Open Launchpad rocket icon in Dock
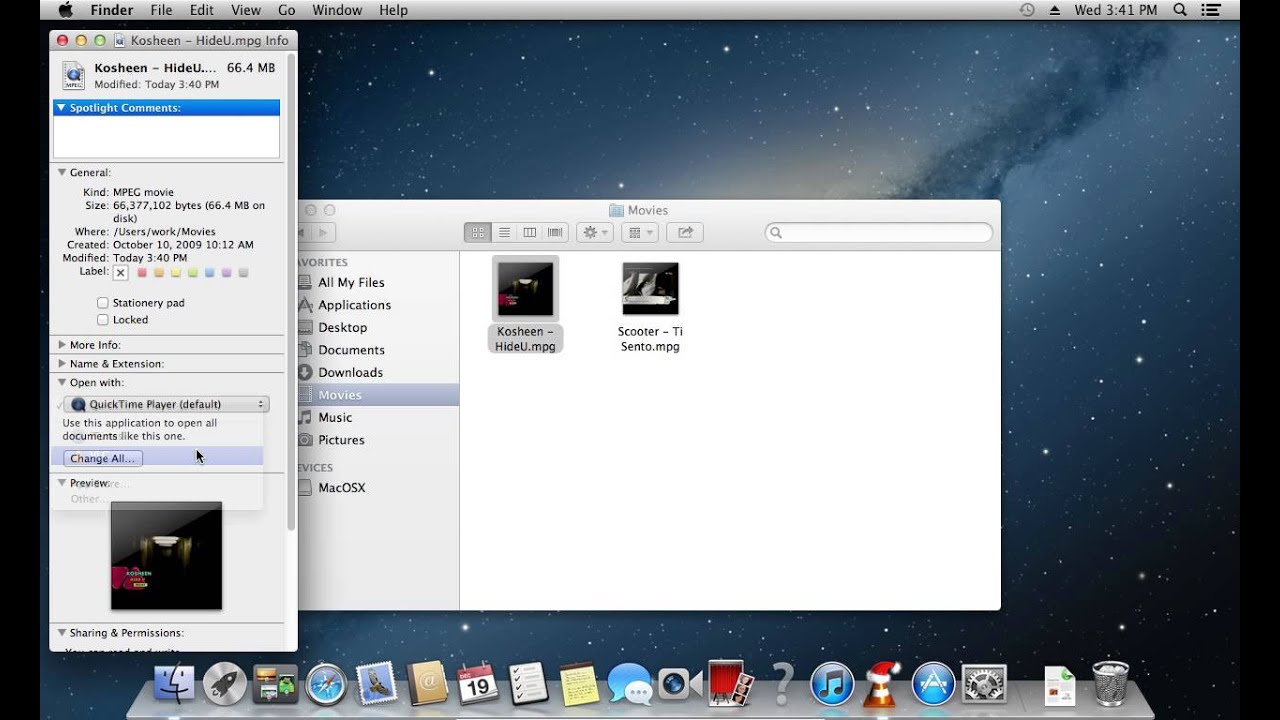Screen dimensions: 1280x720 coord(225,684)
